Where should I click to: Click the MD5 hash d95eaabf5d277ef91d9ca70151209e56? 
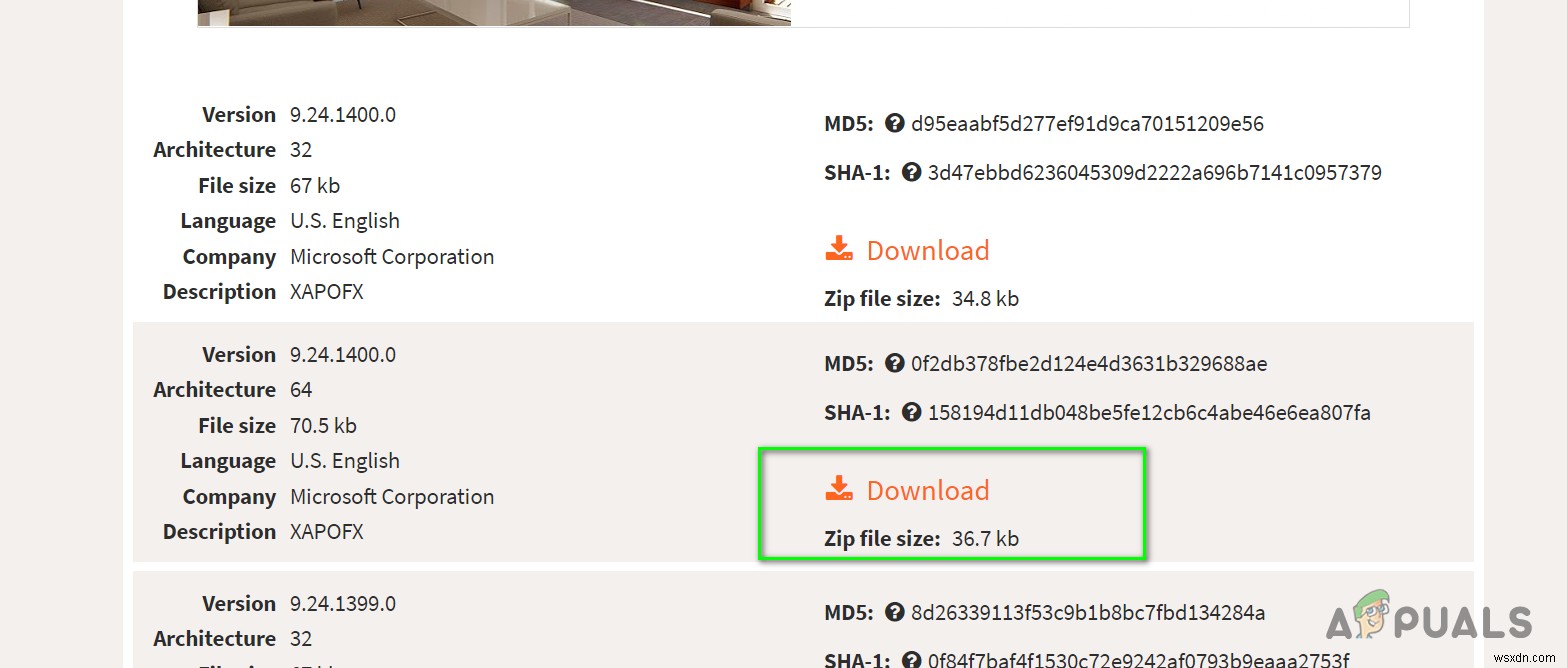[1087, 124]
